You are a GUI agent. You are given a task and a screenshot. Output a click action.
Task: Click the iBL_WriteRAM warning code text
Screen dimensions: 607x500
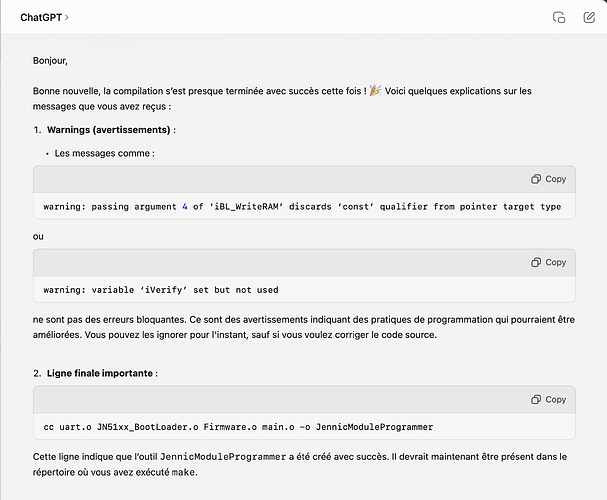pyautogui.click(x=302, y=207)
